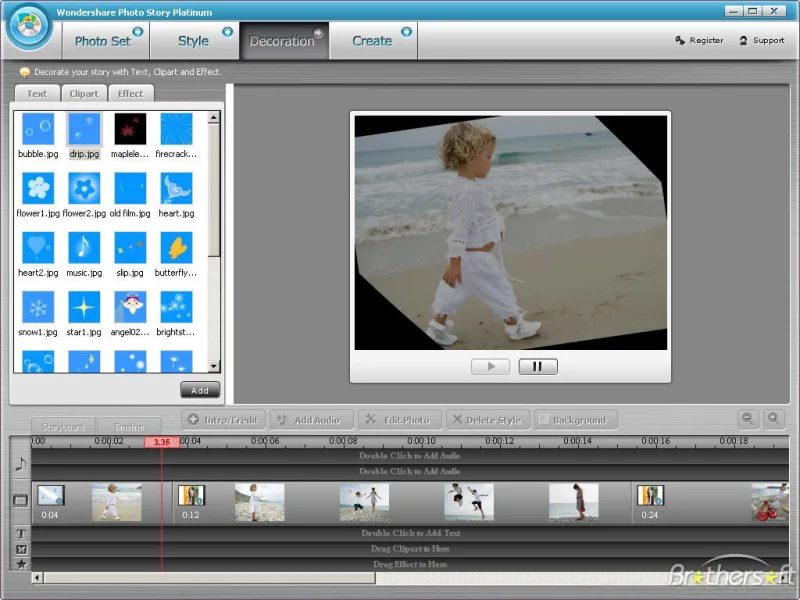The image size is (800, 600).
Task: Choose the music.jpg note effect
Action: [84, 248]
